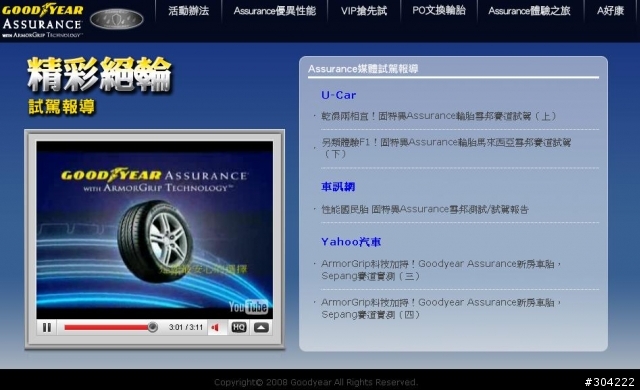The image size is (640, 390).
Task: Click the YouTube logo in the video
Action: point(248,307)
